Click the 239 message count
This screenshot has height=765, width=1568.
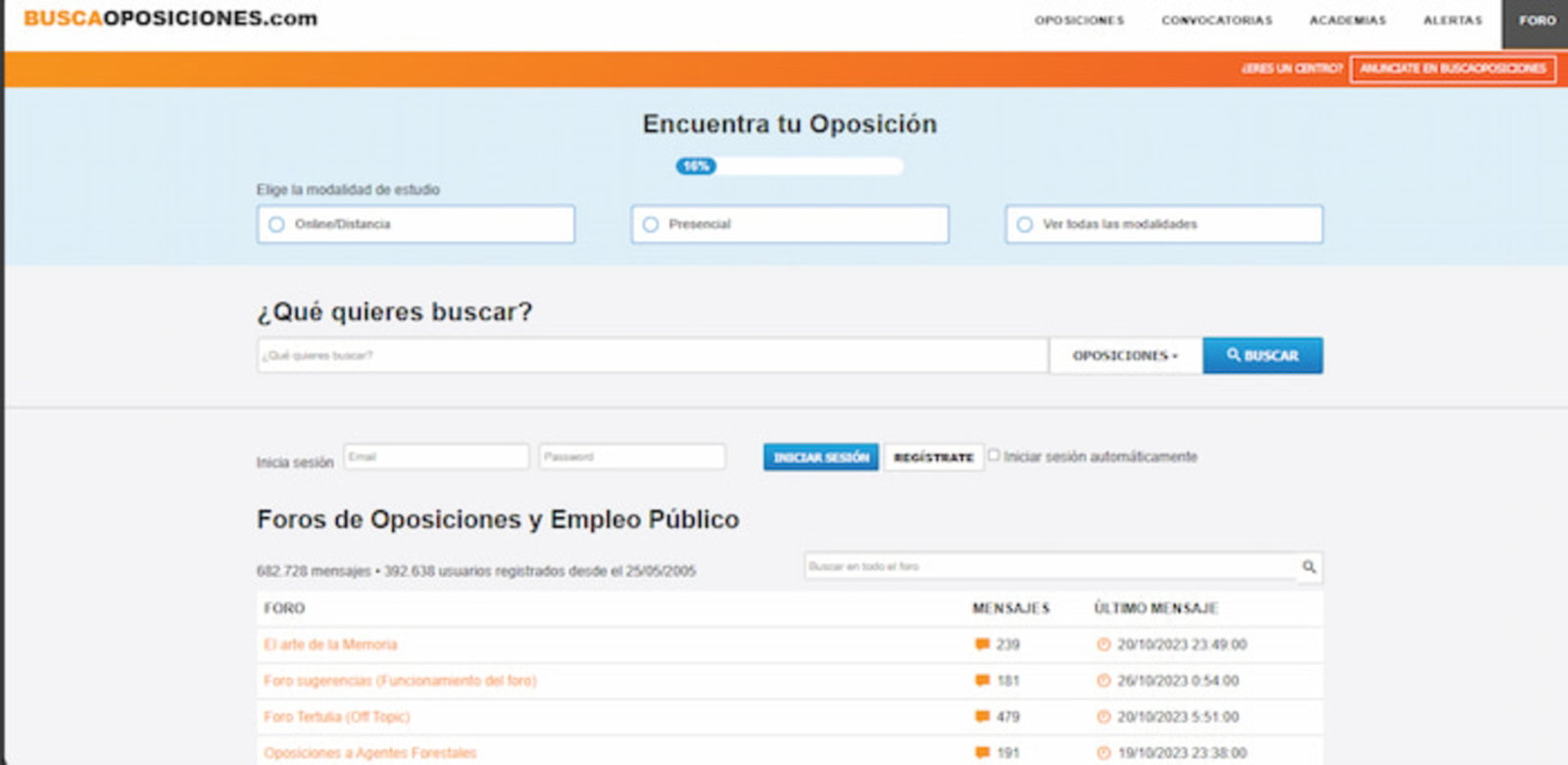[1007, 645]
